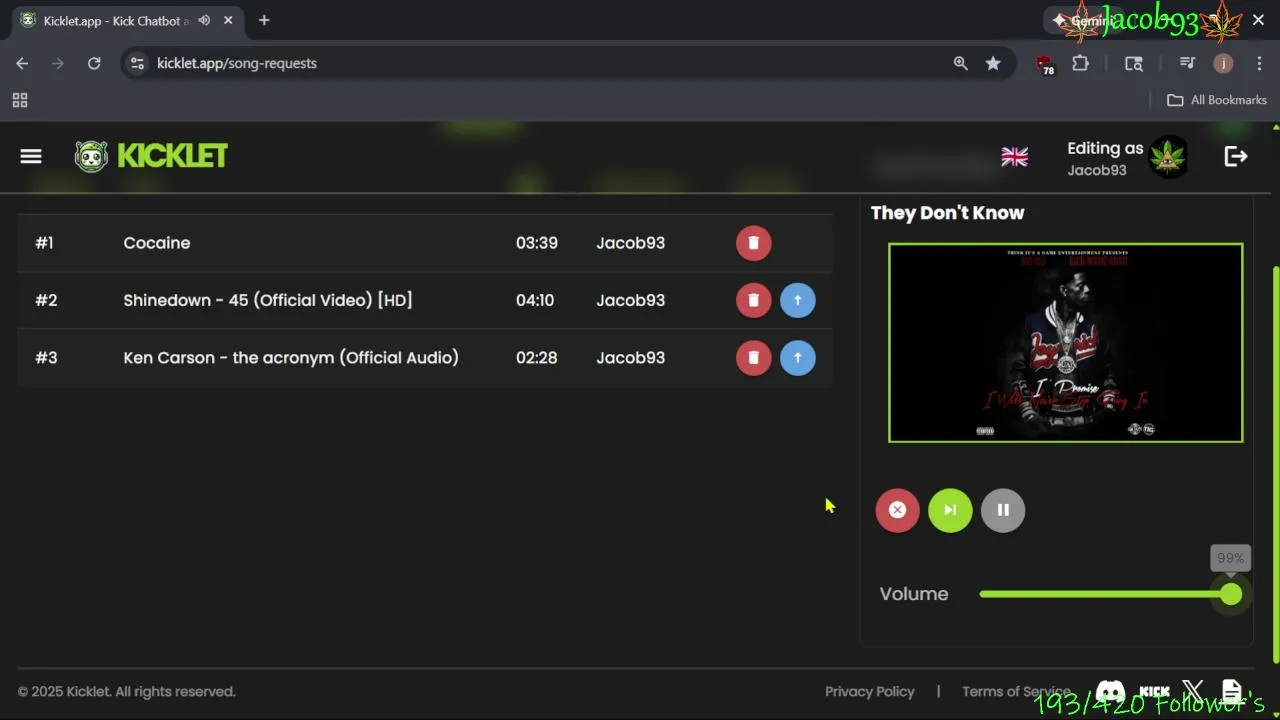The height and width of the screenshot is (720, 1280).
Task: Open the Terms of Service link
Action: 1016,691
